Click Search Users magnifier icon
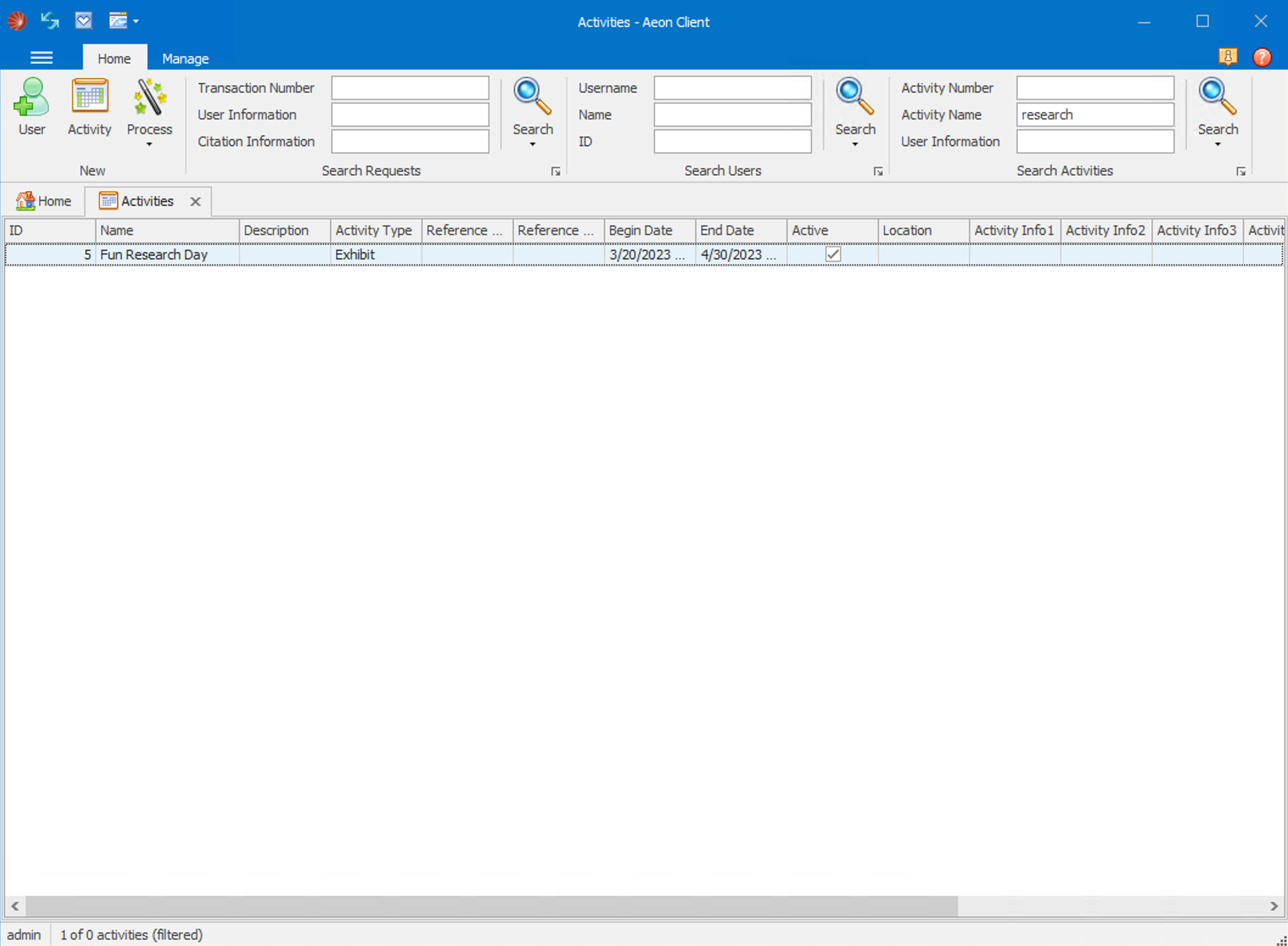This screenshot has width=1288, height=946. click(x=855, y=96)
